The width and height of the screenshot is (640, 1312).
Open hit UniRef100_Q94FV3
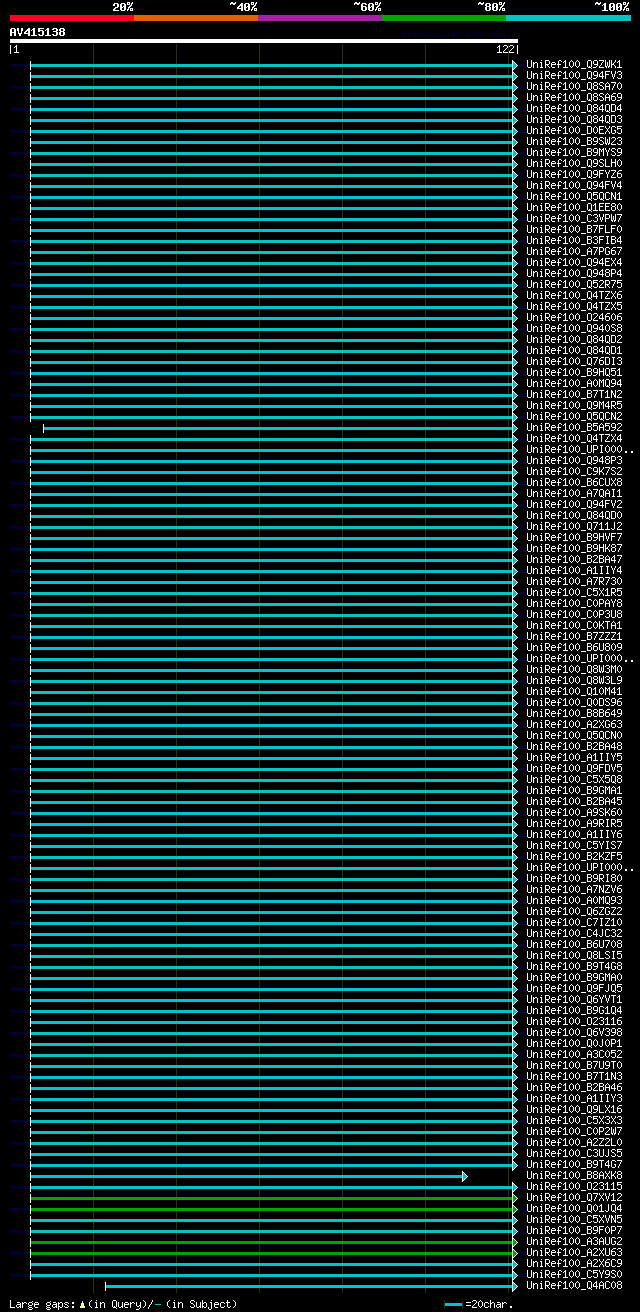click(574, 76)
